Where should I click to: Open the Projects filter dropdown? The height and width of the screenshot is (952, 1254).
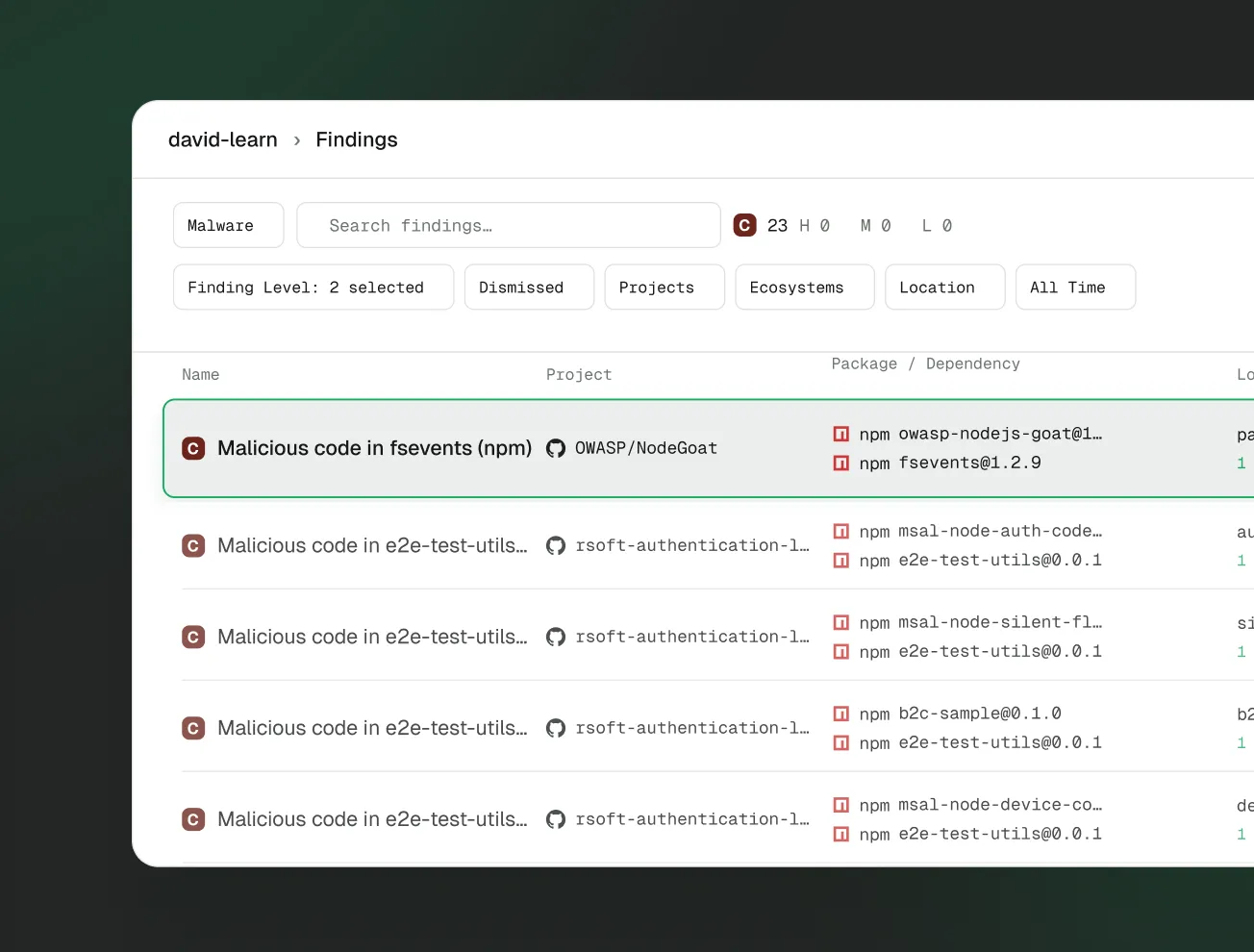(x=665, y=288)
